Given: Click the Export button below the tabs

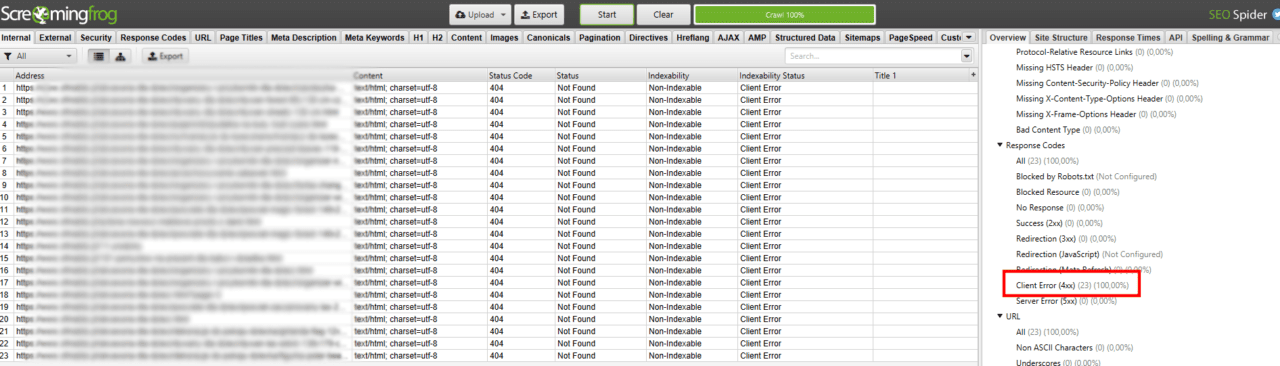Looking at the screenshot, I should pyautogui.click(x=166, y=56).
